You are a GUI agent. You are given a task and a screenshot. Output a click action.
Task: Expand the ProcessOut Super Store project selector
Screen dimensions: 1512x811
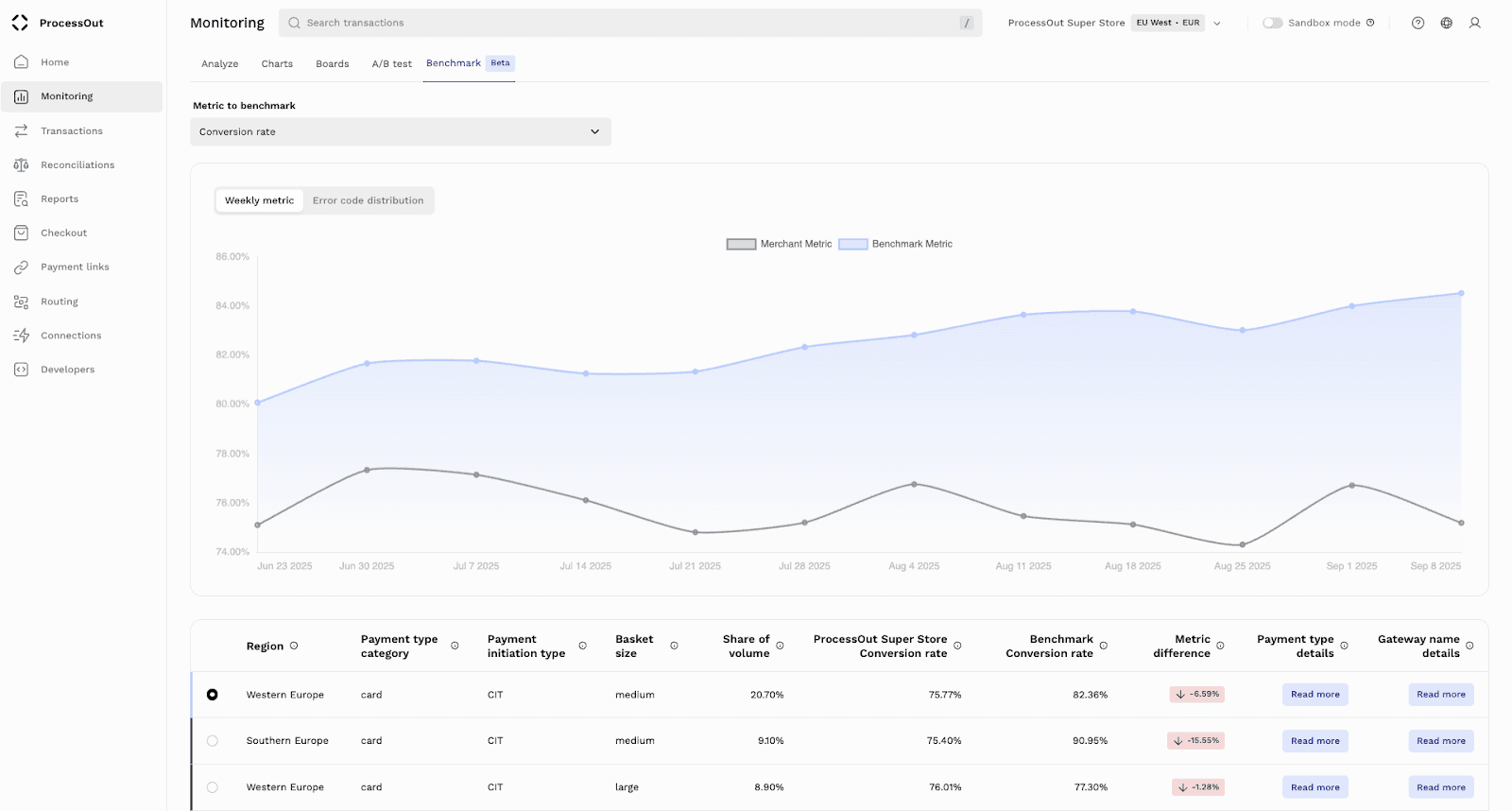pyautogui.click(x=1216, y=24)
